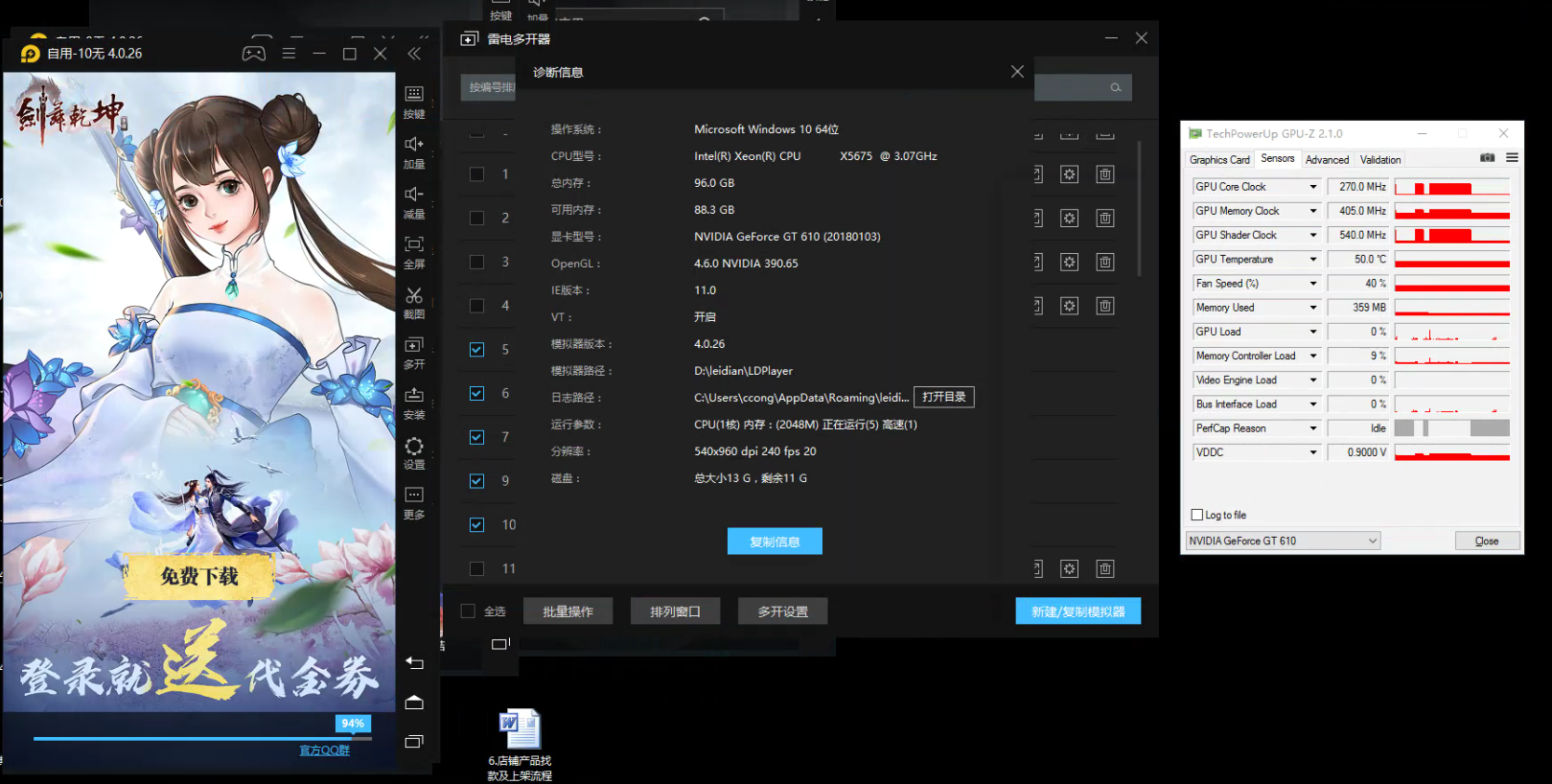Switch to the Graphics Card tab
The width and height of the screenshot is (1552, 784).
(1219, 160)
